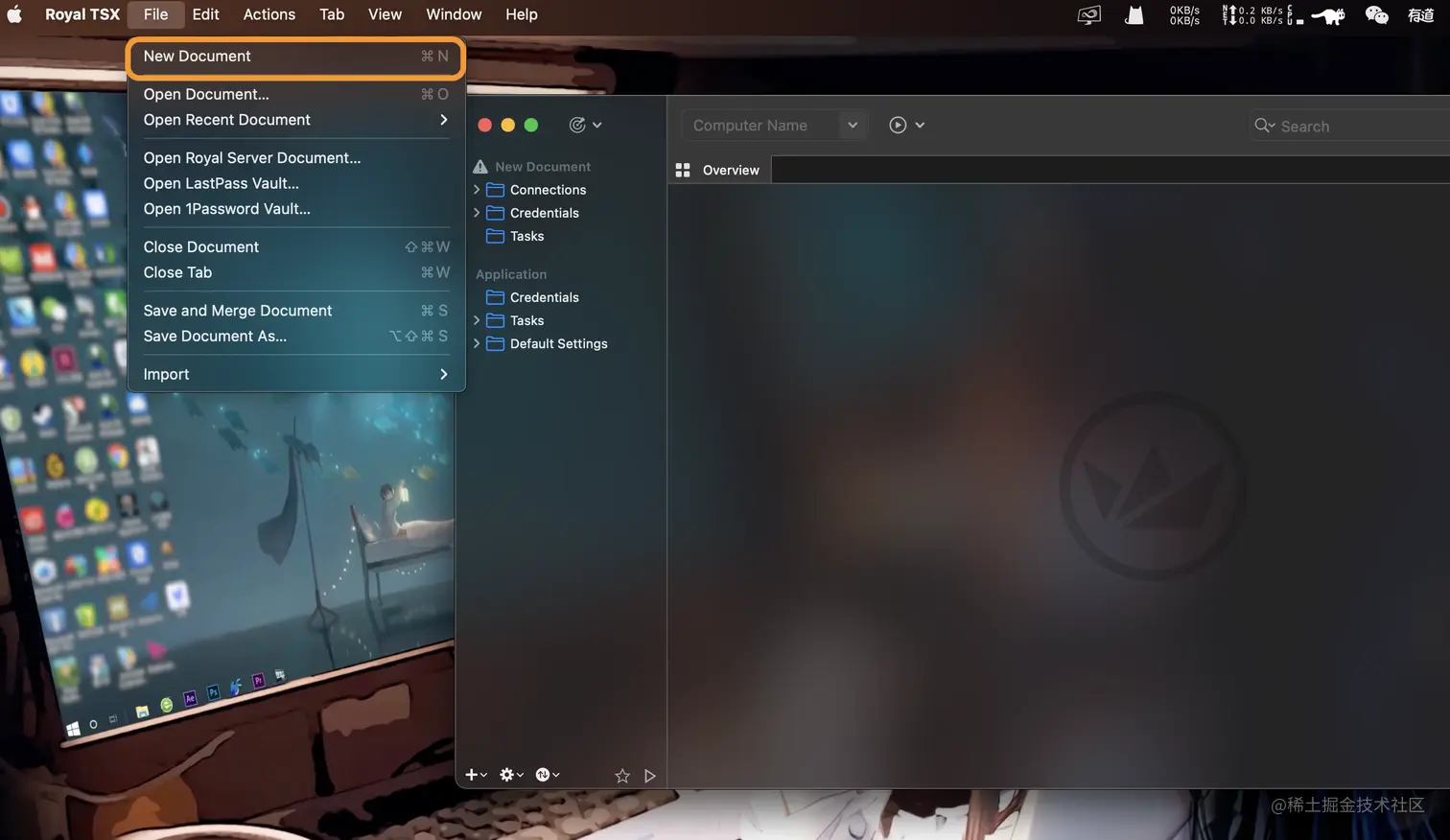The image size is (1450, 840).
Task: Click the 0KB/s network speed indicator
Action: [1184, 15]
